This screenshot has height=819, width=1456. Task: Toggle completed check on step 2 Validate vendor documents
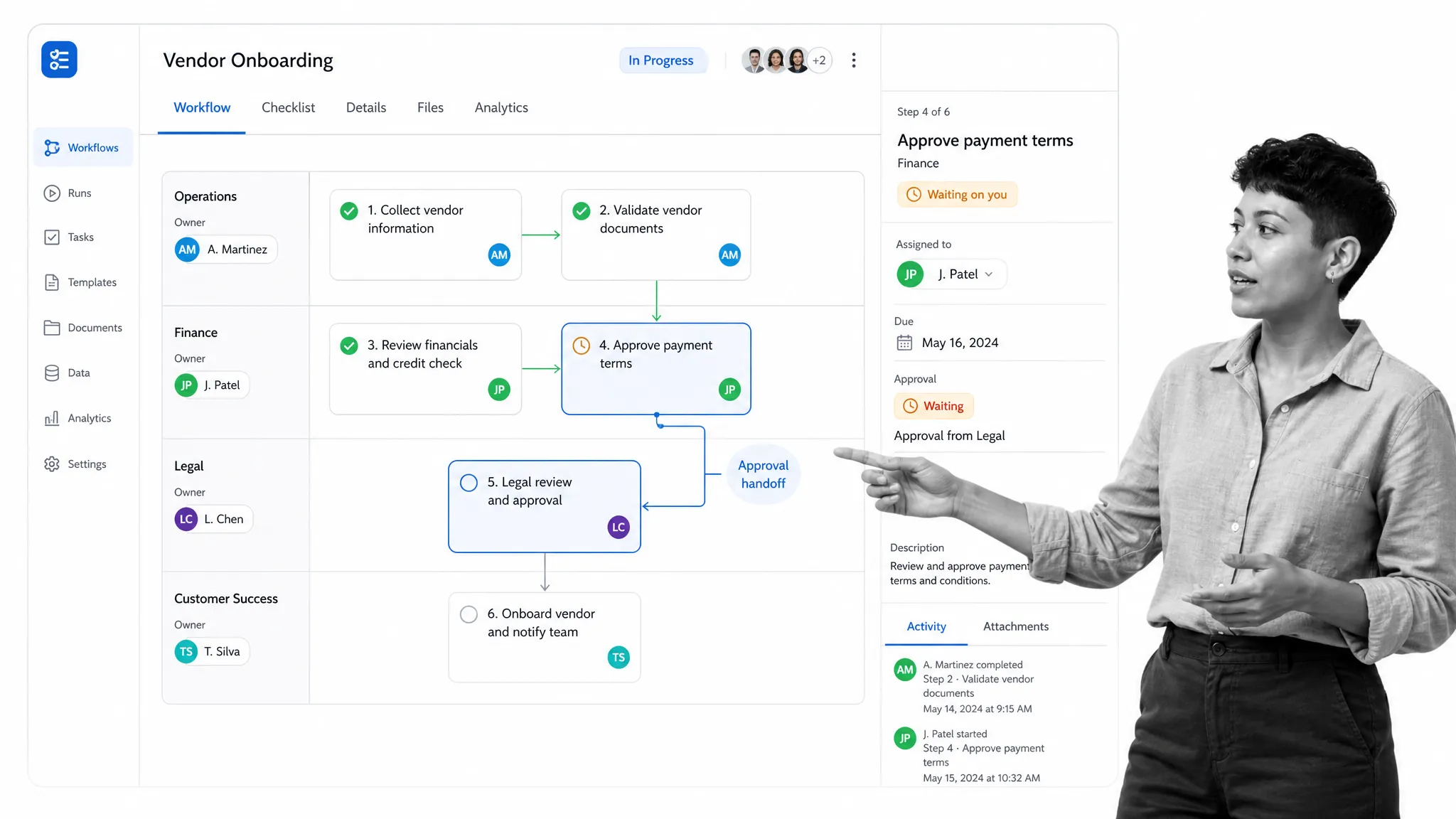pos(582,211)
